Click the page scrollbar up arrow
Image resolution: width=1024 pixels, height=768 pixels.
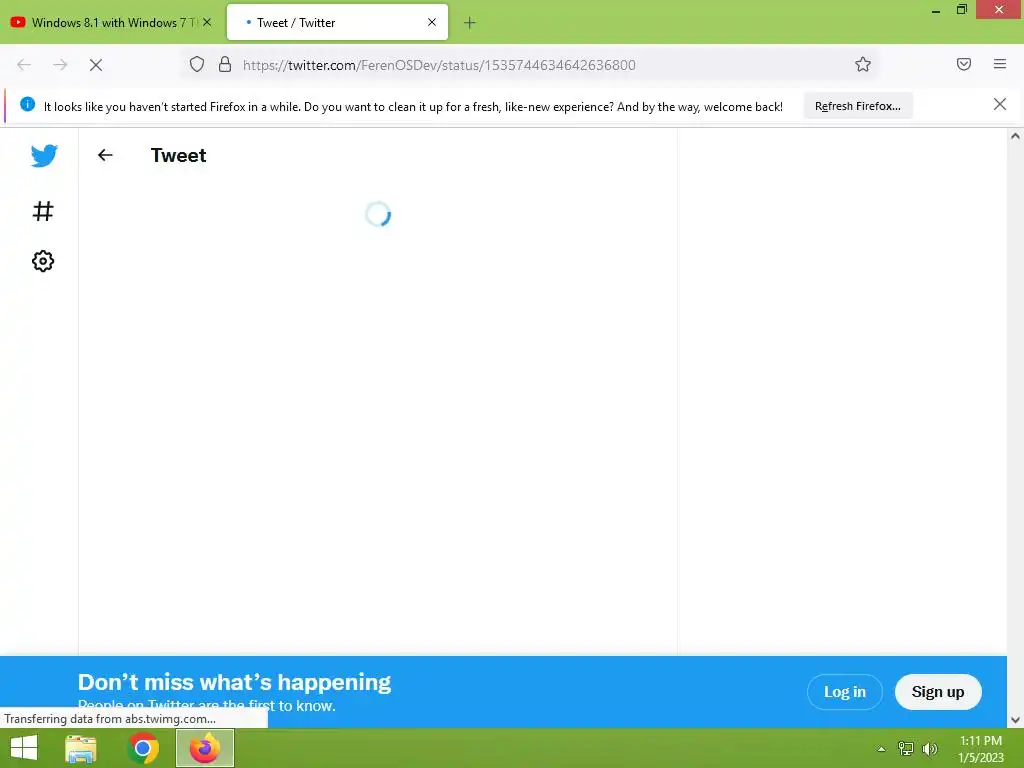pyautogui.click(x=1015, y=136)
